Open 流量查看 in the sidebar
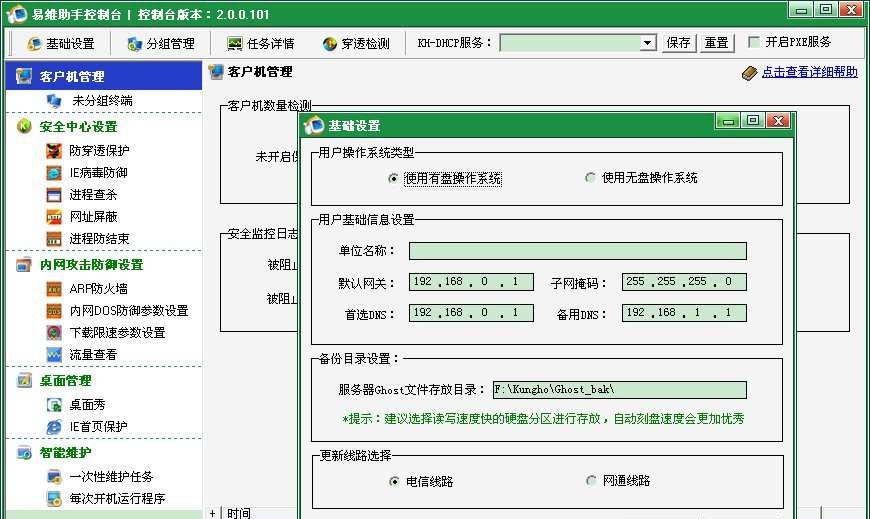 [93, 355]
